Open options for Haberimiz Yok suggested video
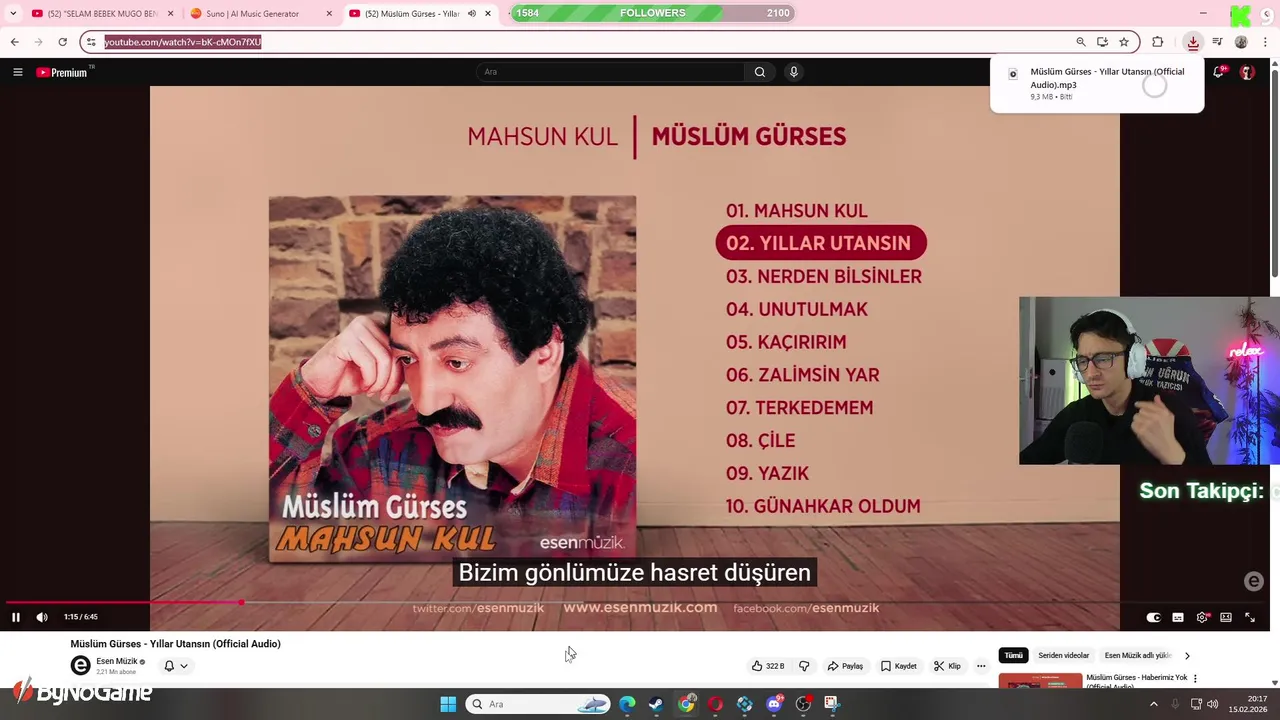Viewport: 1280px width, 720px height. 1195,679
